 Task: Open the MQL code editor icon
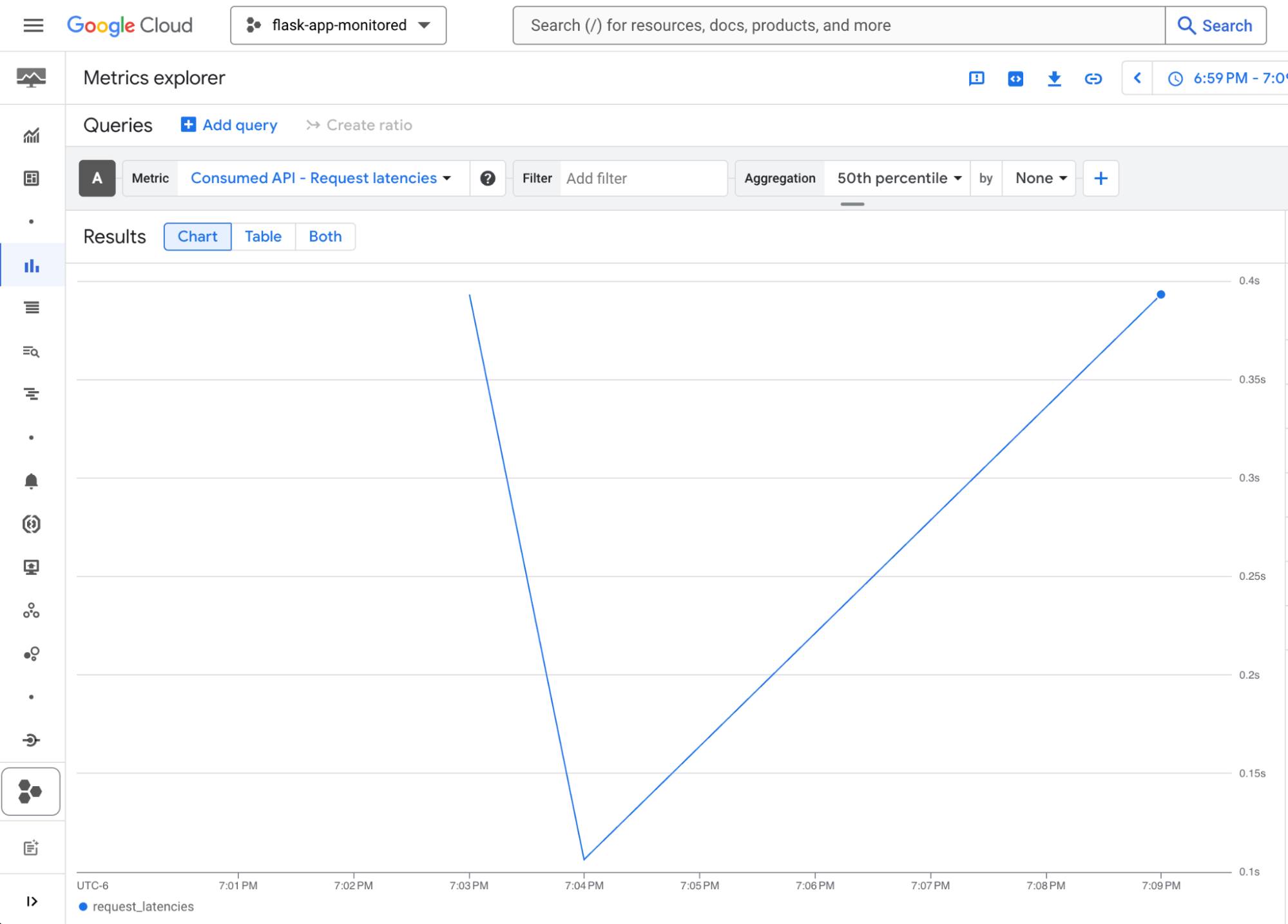pos(1015,78)
